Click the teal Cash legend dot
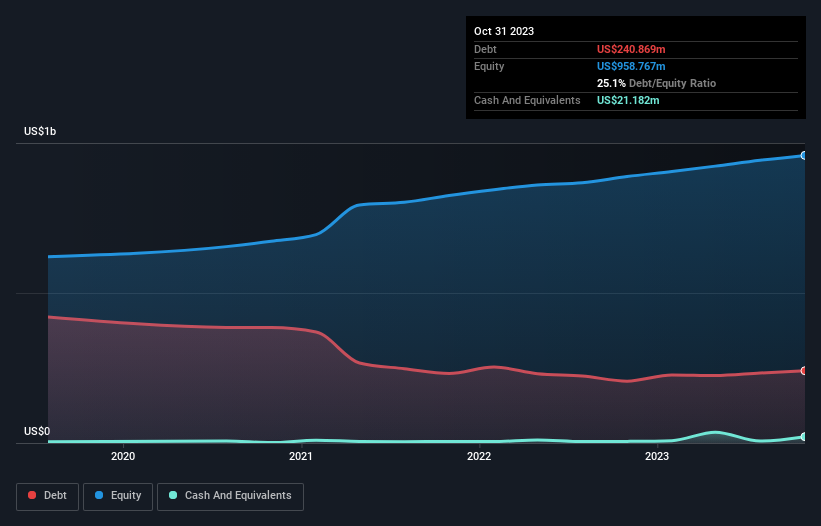The width and height of the screenshot is (821, 526). point(173,495)
